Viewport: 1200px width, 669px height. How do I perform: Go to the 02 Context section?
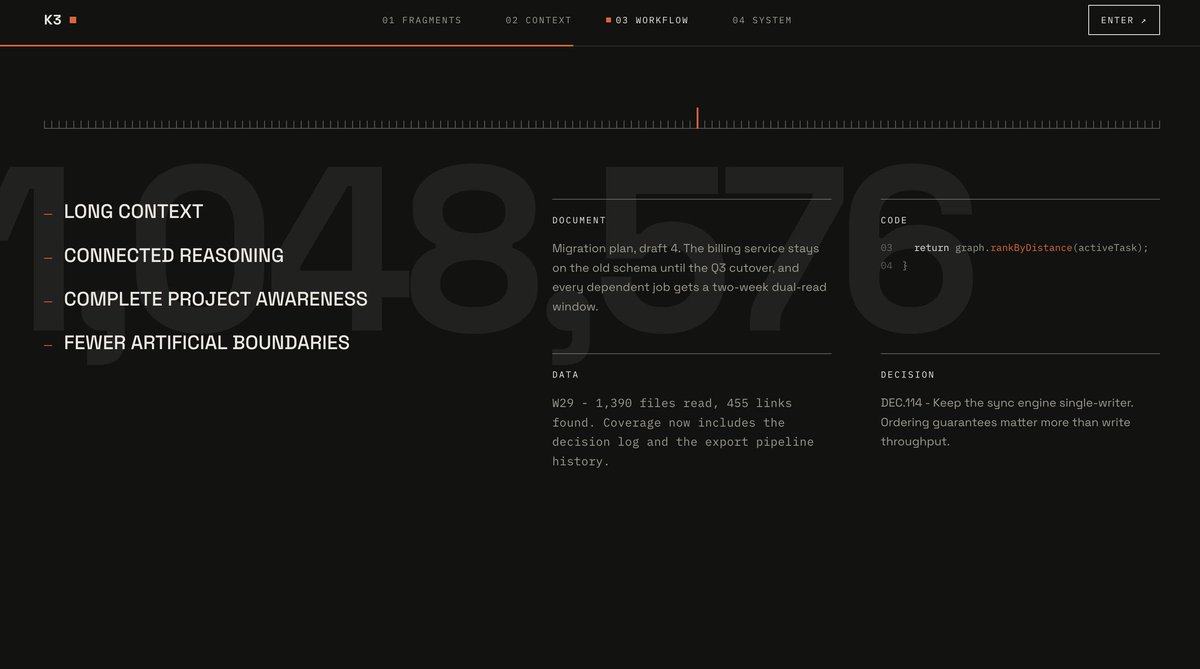pos(538,20)
